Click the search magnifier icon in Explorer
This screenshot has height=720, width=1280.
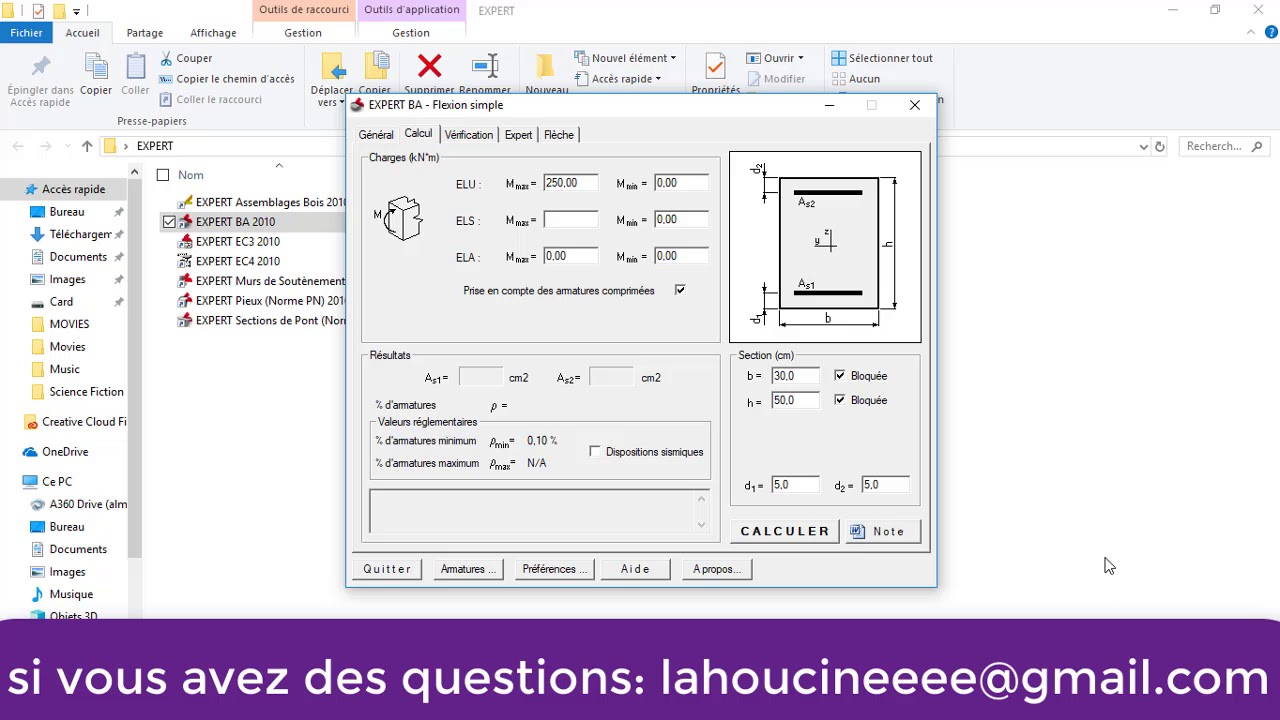point(1257,146)
